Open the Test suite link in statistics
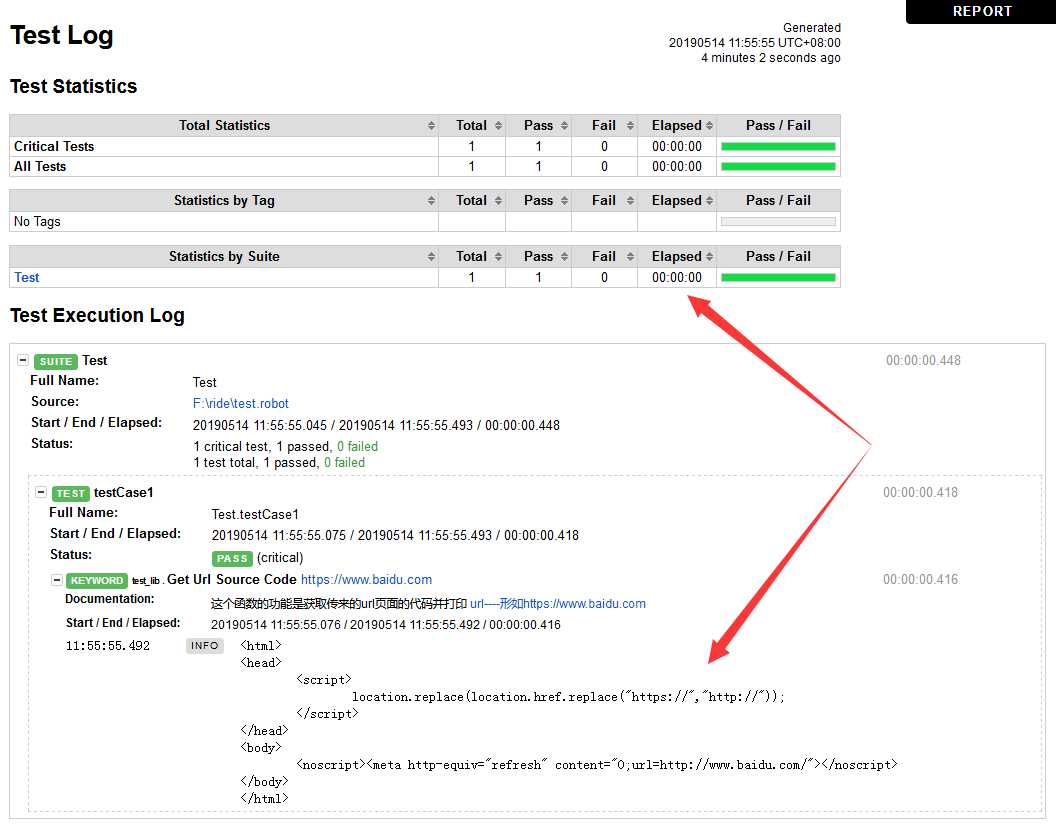The height and width of the screenshot is (826, 1056). (x=27, y=278)
